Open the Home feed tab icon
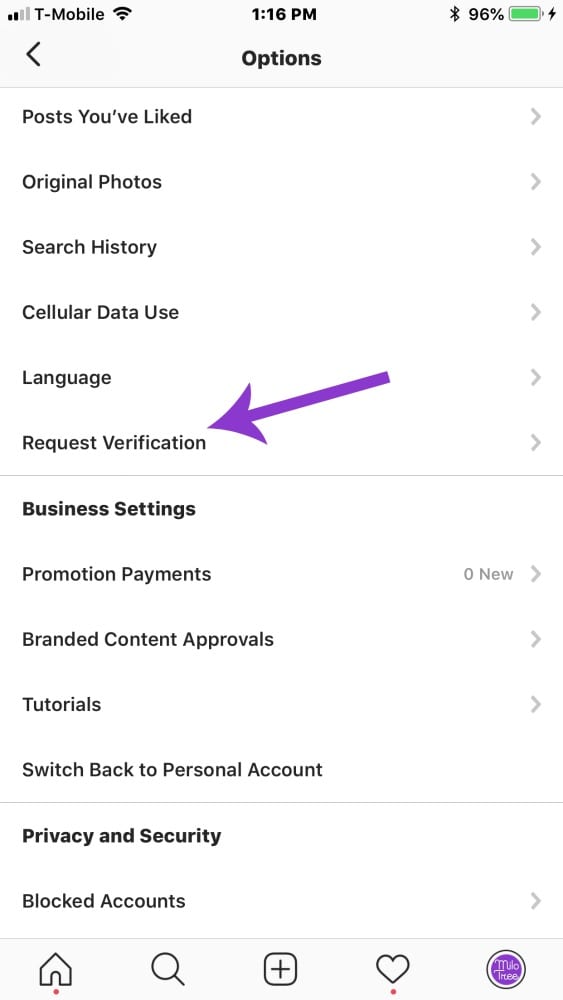 pyautogui.click(x=56, y=970)
